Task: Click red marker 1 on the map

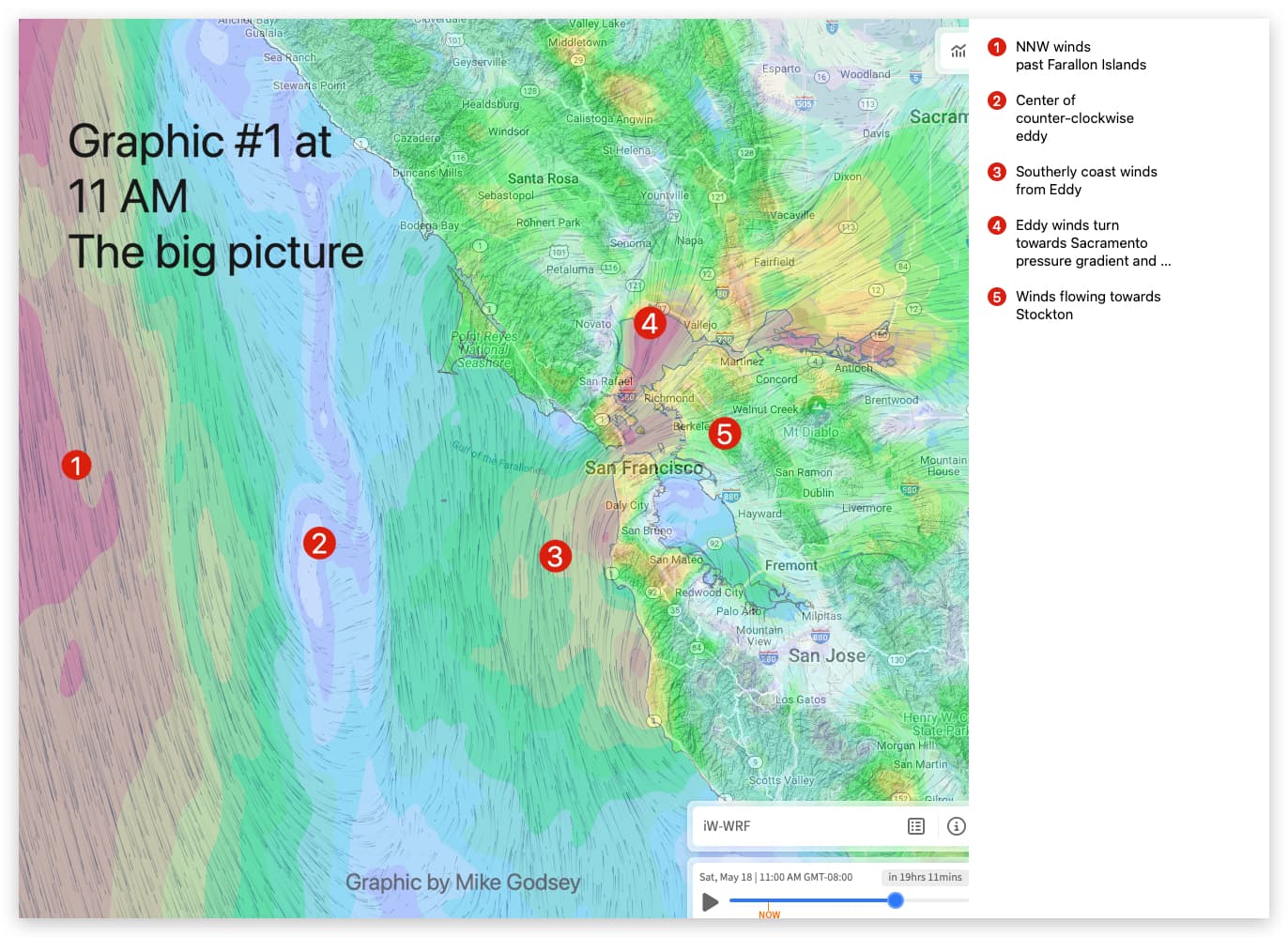Action: click(x=77, y=465)
